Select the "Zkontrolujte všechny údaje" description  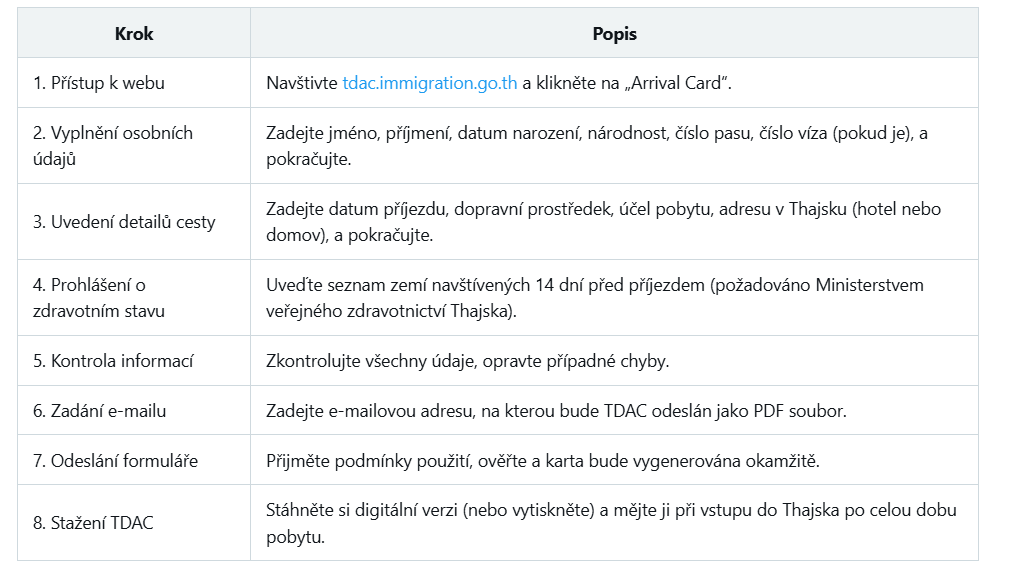(467, 361)
